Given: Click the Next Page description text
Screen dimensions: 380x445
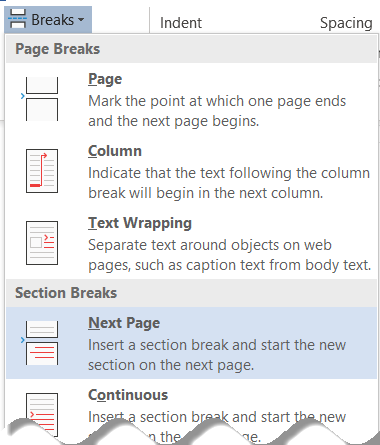Looking at the screenshot, I should (217, 355).
